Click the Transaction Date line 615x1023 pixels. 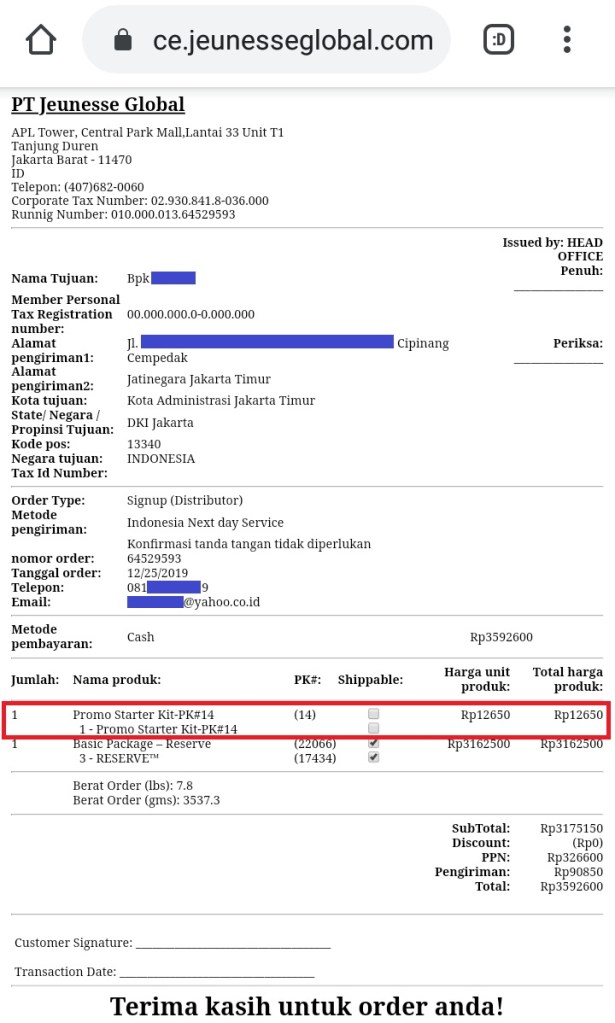coord(217,972)
